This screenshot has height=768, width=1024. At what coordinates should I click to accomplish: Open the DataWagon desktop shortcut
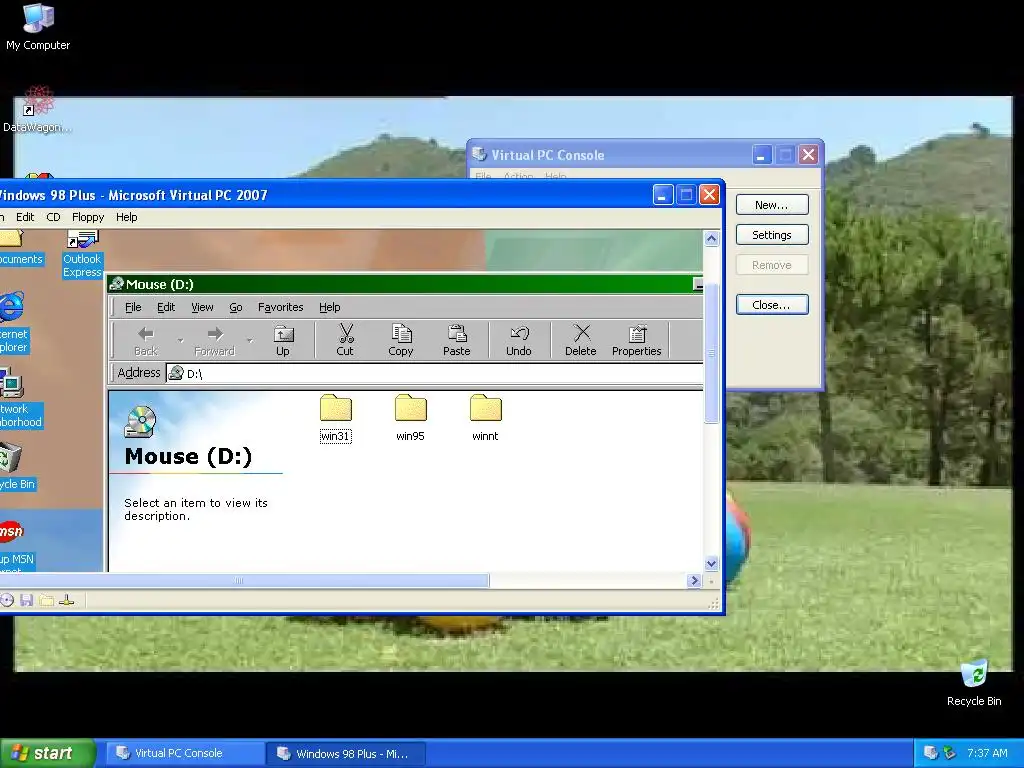tap(38, 110)
